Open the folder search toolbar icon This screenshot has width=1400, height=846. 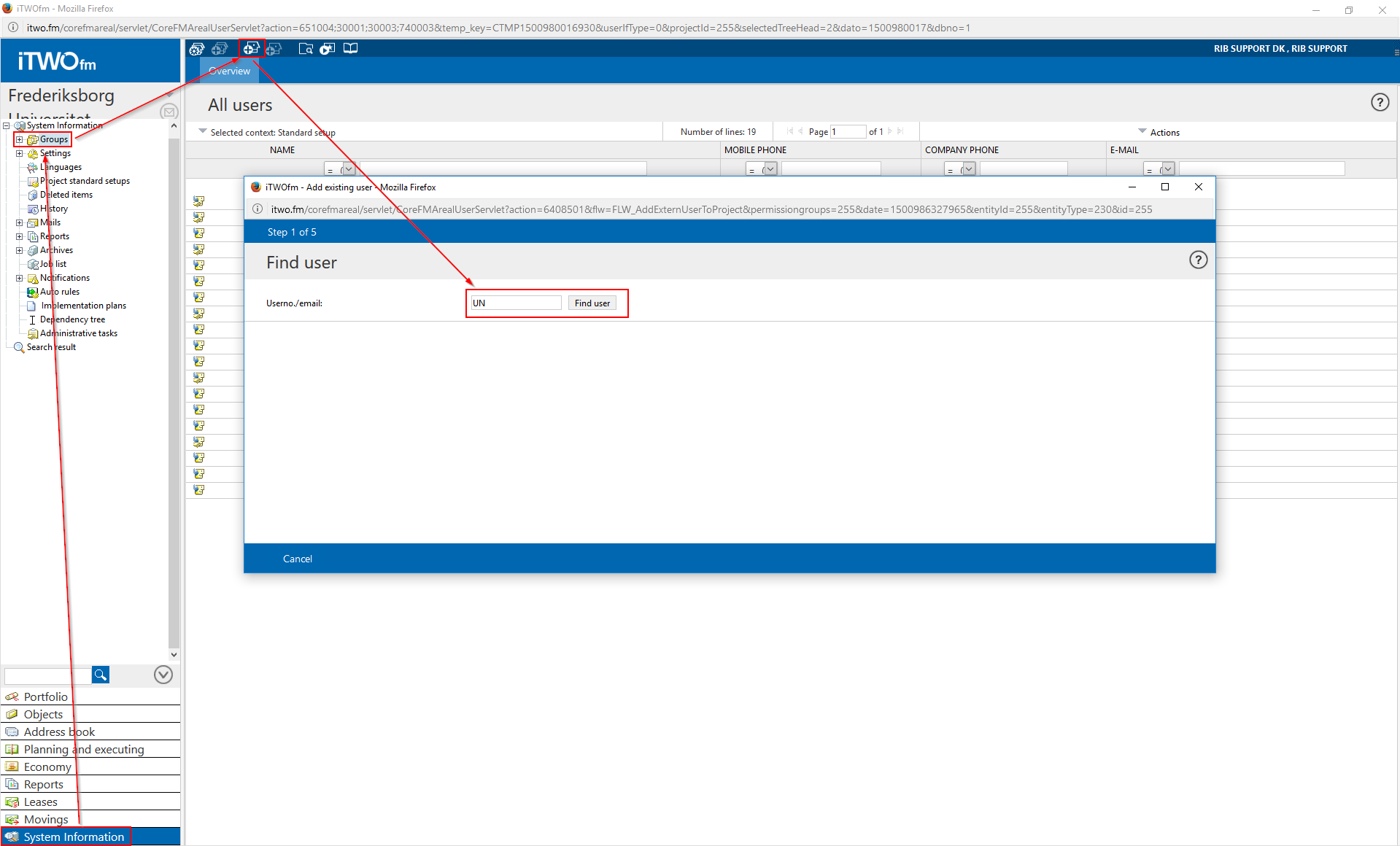coord(306,49)
